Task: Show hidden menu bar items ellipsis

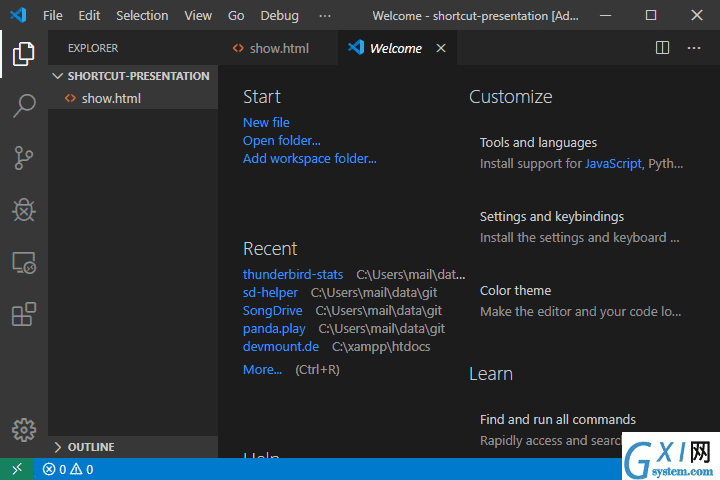Action: [x=325, y=16]
